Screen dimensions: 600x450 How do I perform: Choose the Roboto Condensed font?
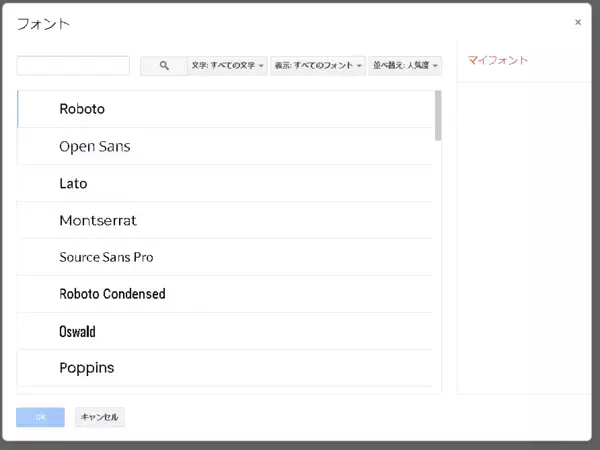[112, 294]
